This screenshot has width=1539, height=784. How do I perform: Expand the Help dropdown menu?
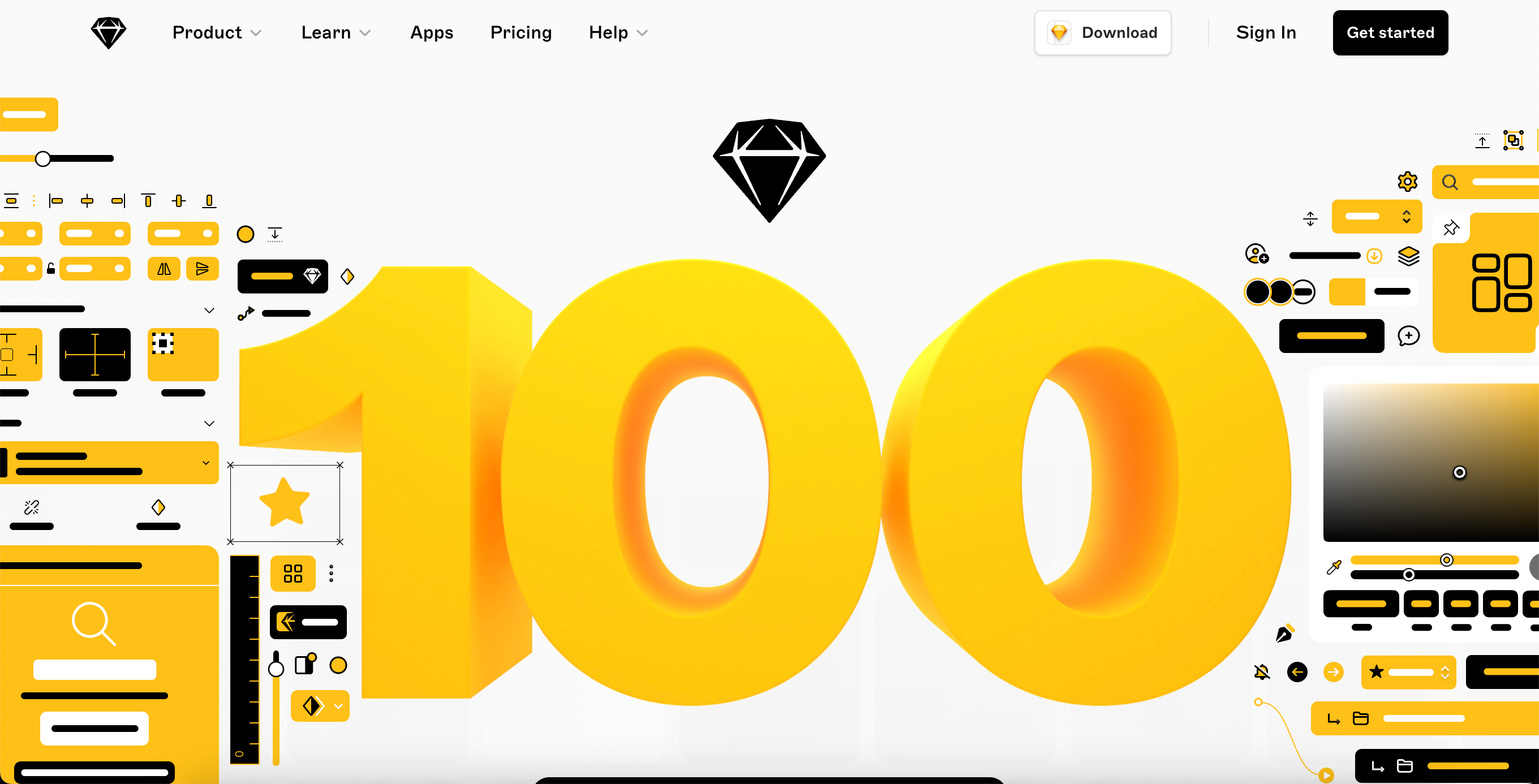coord(618,33)
